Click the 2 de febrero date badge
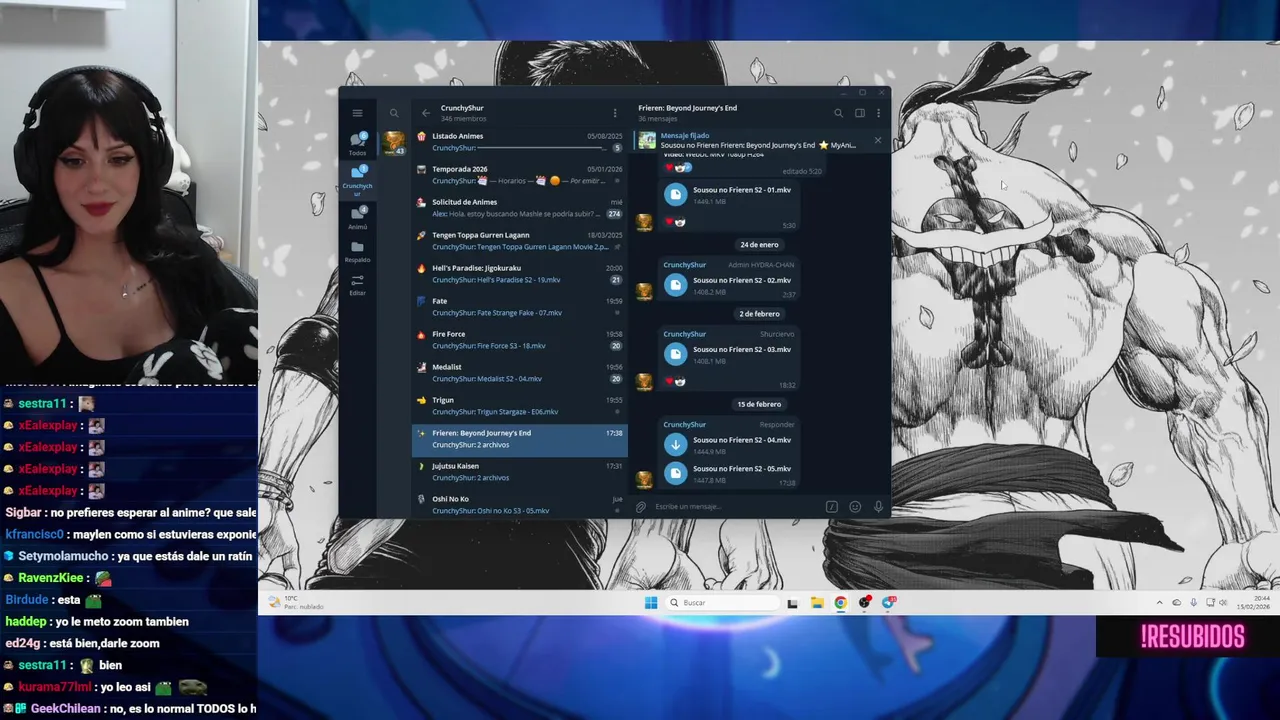Image resolution: width=1280 pixels, height=720 pixels. click(759, 314)
